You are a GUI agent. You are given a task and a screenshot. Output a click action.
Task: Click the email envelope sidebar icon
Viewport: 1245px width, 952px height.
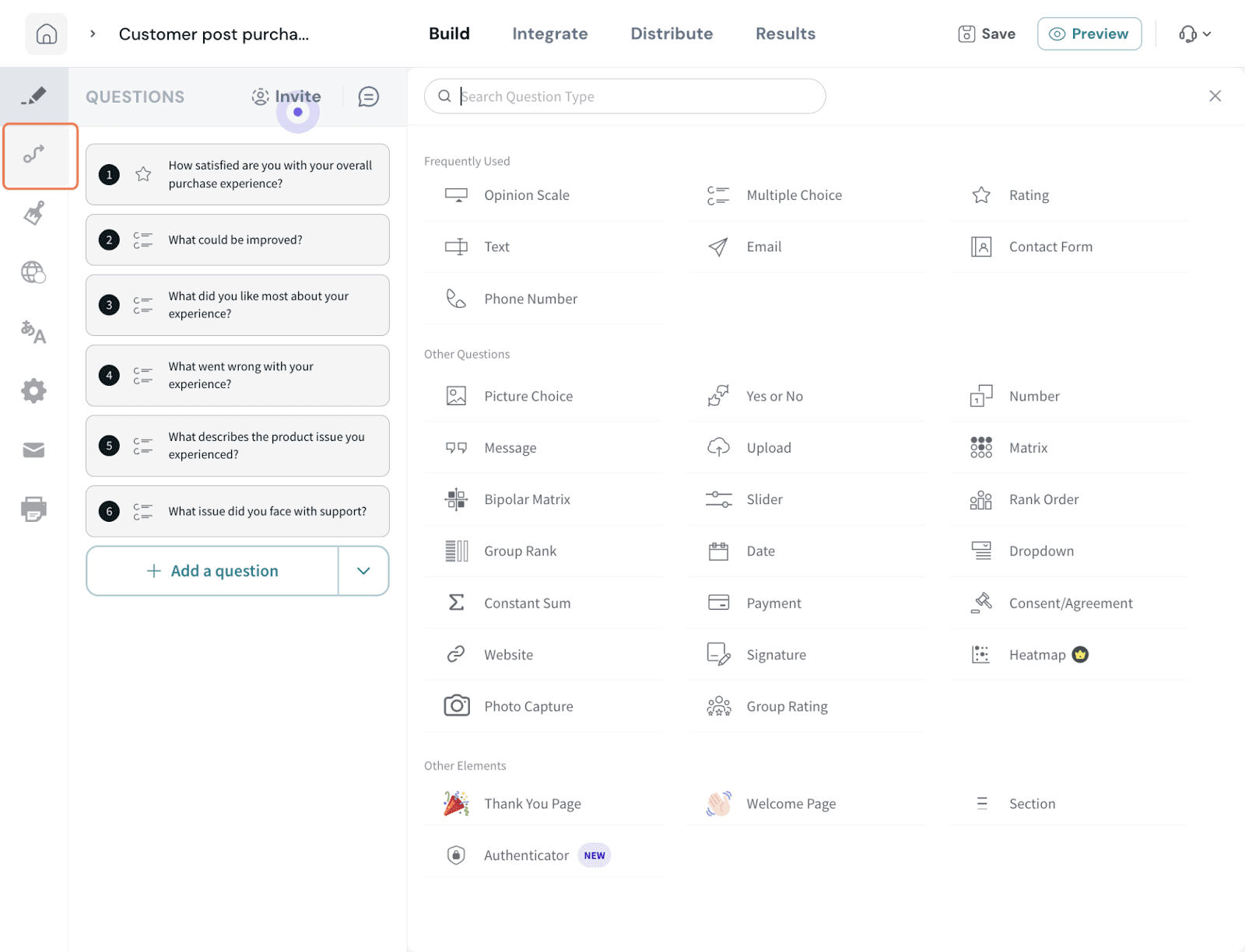(x=33, y=450)
